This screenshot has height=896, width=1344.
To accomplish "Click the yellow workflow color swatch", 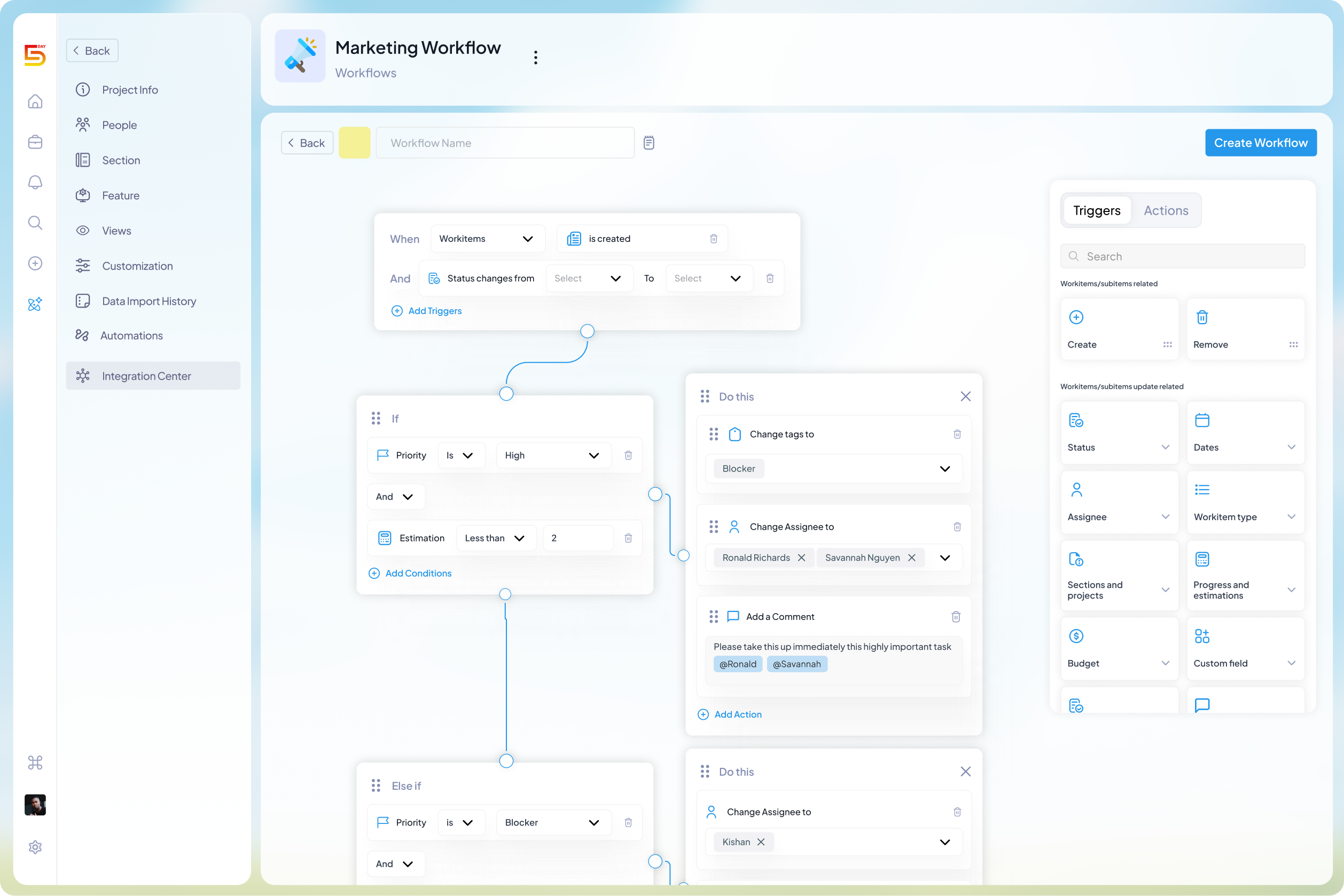I will [x=355, y=142].
